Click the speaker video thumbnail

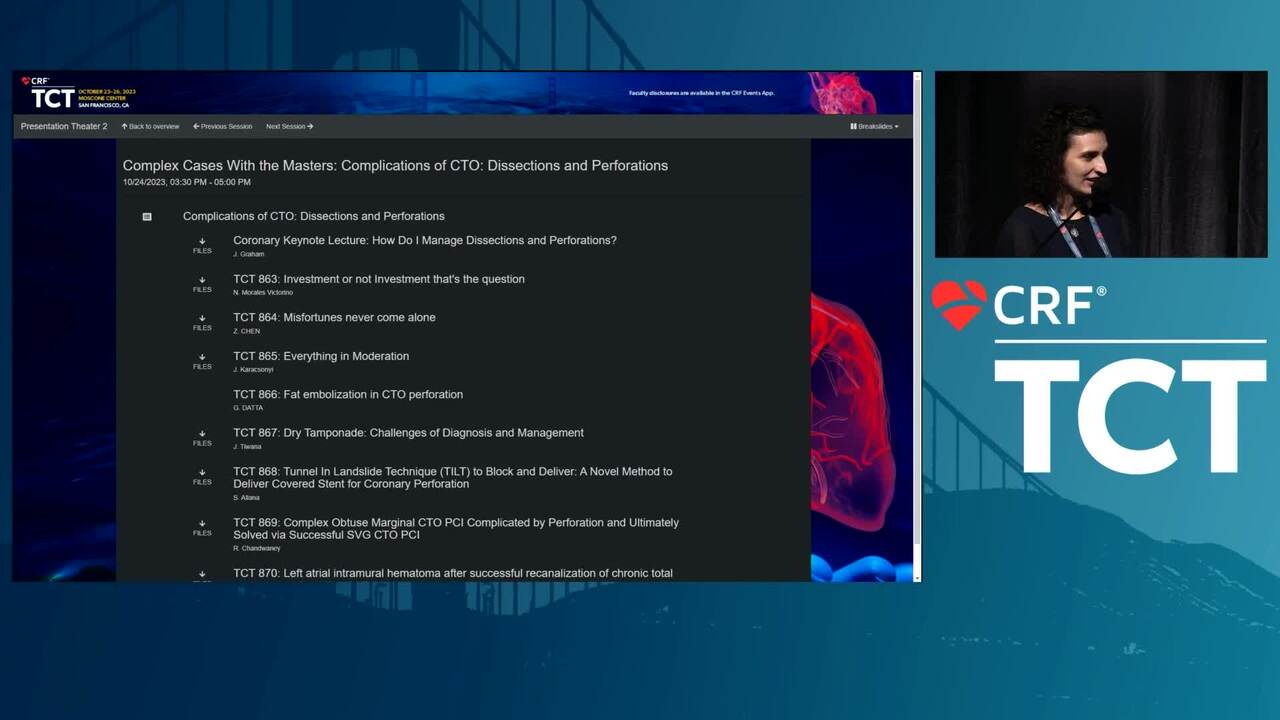[1101, 165]
